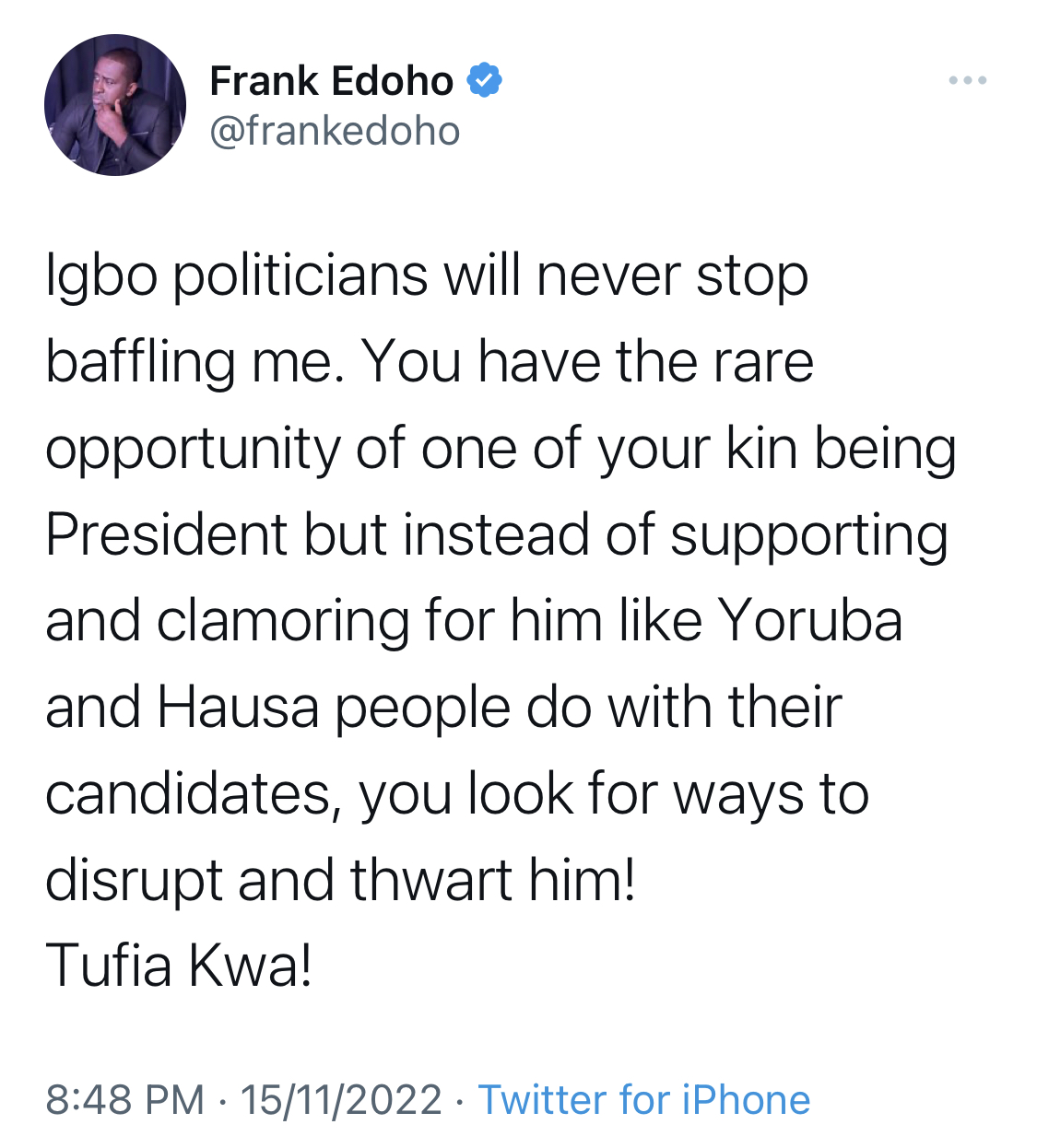The image size is (1037, 1148).
Task: Click the blue verified badge
Action: (484, 80)
